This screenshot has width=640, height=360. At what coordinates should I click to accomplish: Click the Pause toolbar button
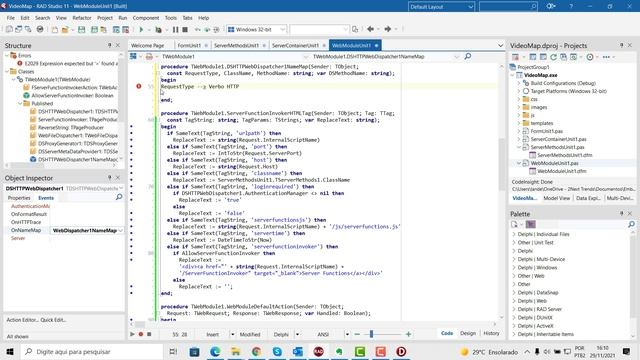tap(176, 29)
